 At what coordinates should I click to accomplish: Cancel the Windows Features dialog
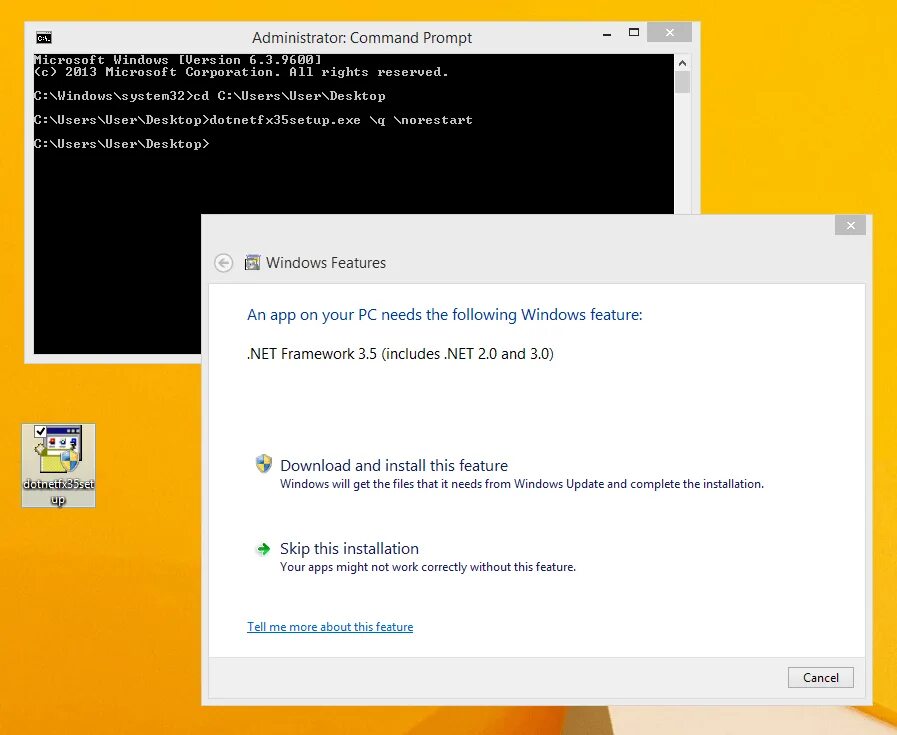pos(820,678)
